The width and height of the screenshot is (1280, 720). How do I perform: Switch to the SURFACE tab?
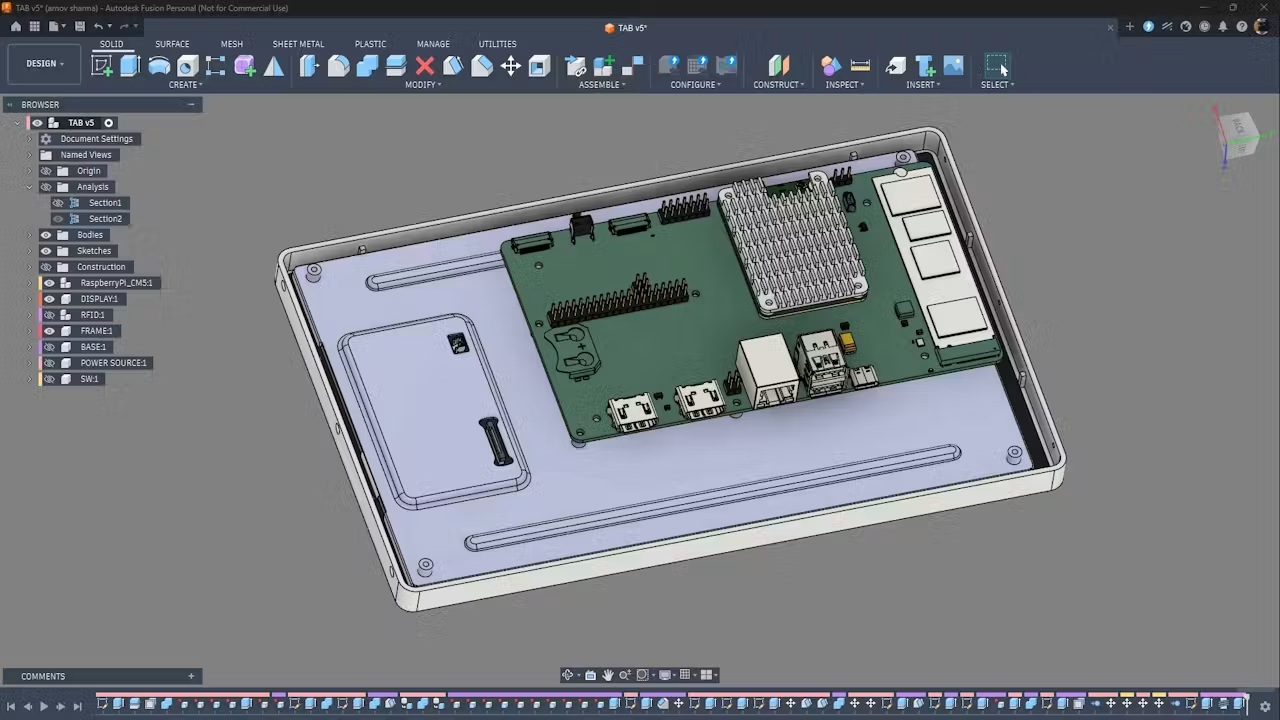point(172,44)
